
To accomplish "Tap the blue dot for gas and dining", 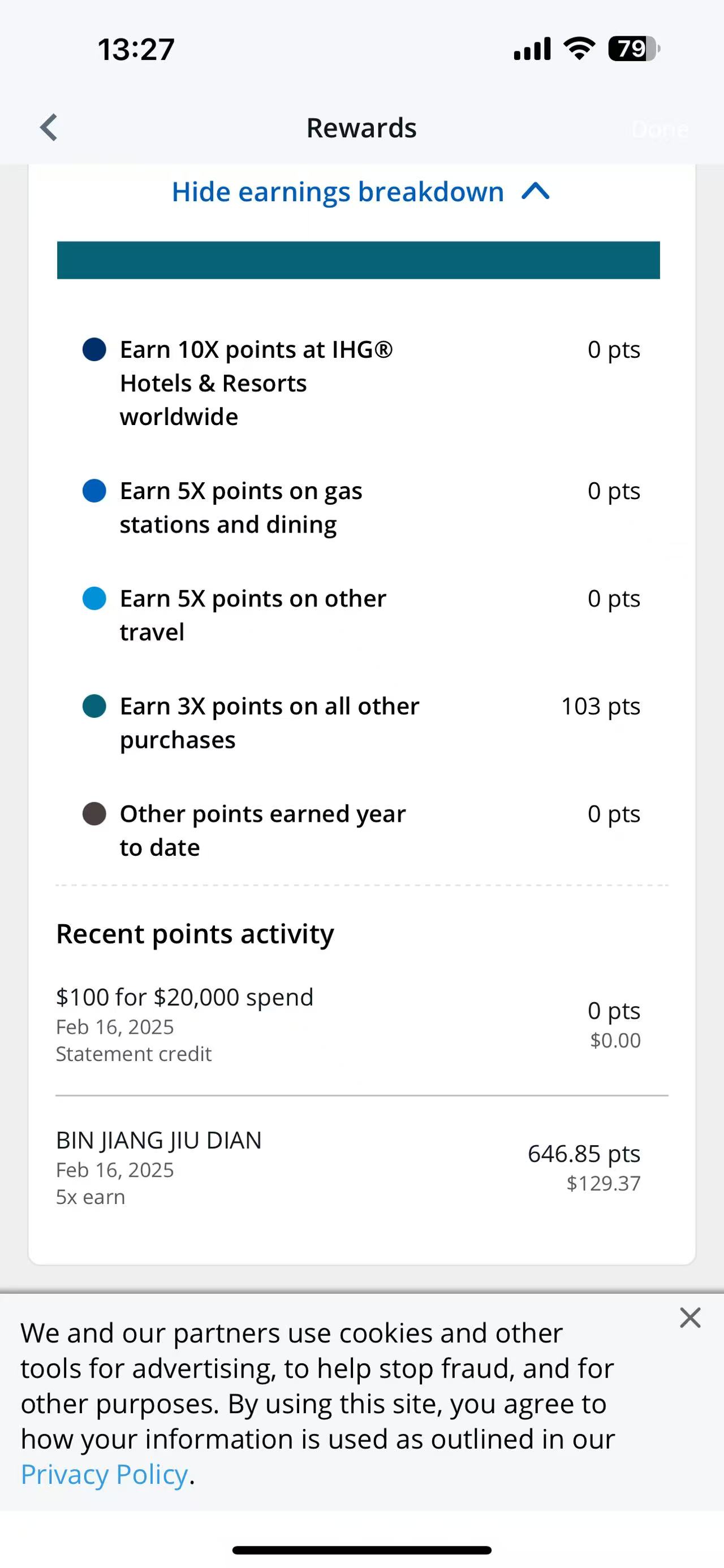I will click(94, 491).
